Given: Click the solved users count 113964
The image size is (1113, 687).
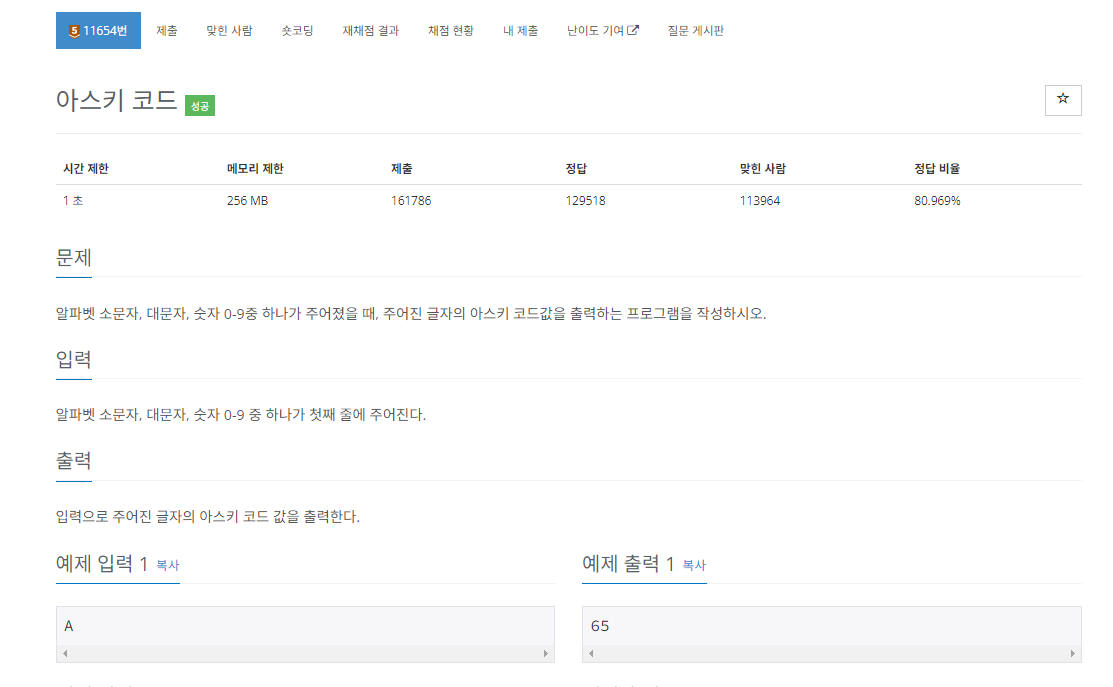Looking at the screenshot, I should tap(760, 201).
